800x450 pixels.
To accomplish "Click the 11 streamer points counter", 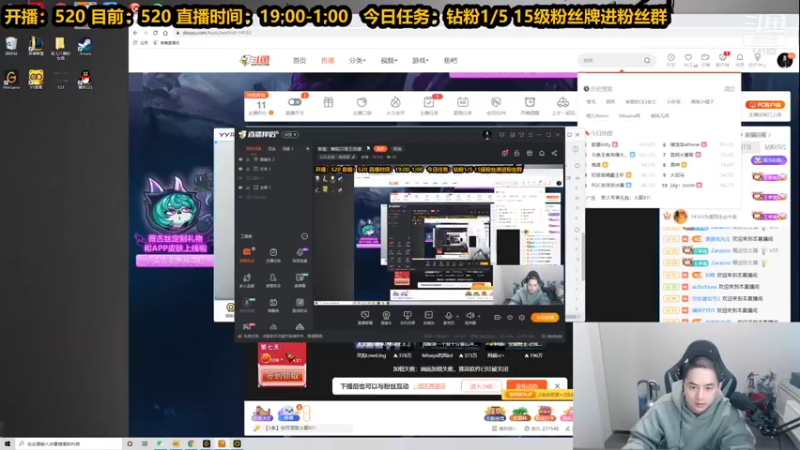I will click(261, 105).
